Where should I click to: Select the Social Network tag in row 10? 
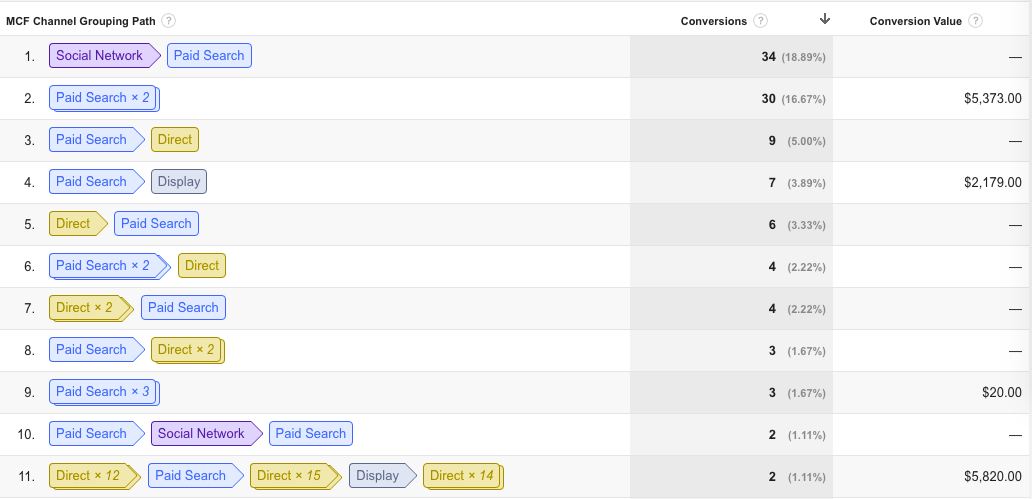click(207, 434)
